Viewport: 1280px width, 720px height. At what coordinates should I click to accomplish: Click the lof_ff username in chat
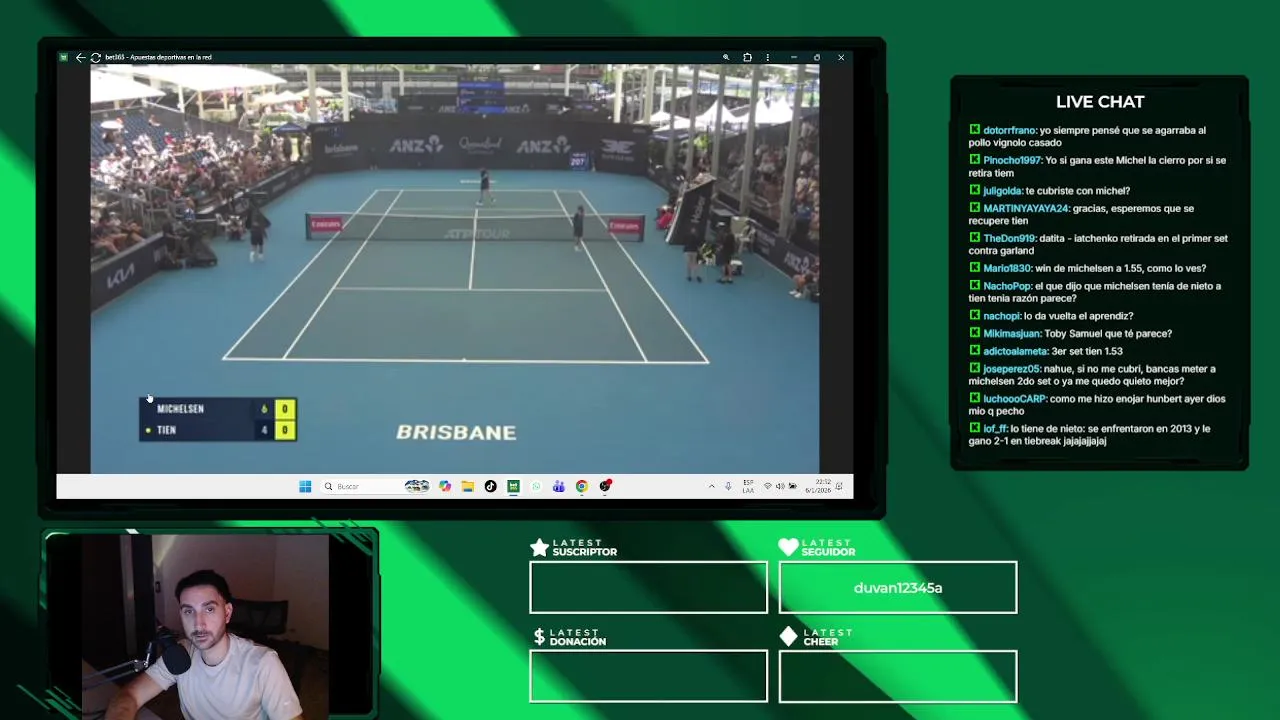(x=995, y=429)
